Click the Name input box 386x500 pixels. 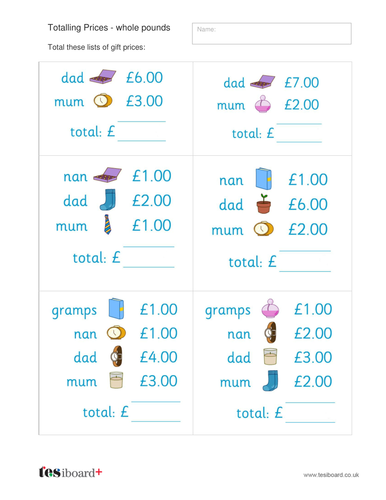pos(272,33)
